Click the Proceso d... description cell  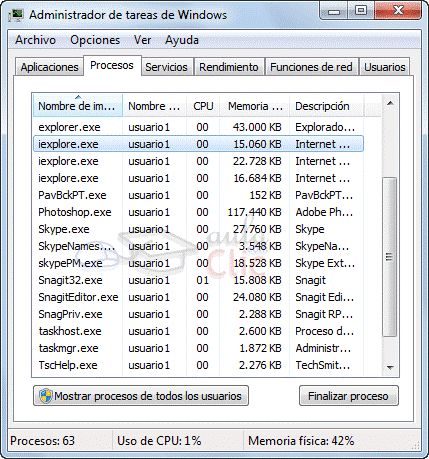coord(325,331)
